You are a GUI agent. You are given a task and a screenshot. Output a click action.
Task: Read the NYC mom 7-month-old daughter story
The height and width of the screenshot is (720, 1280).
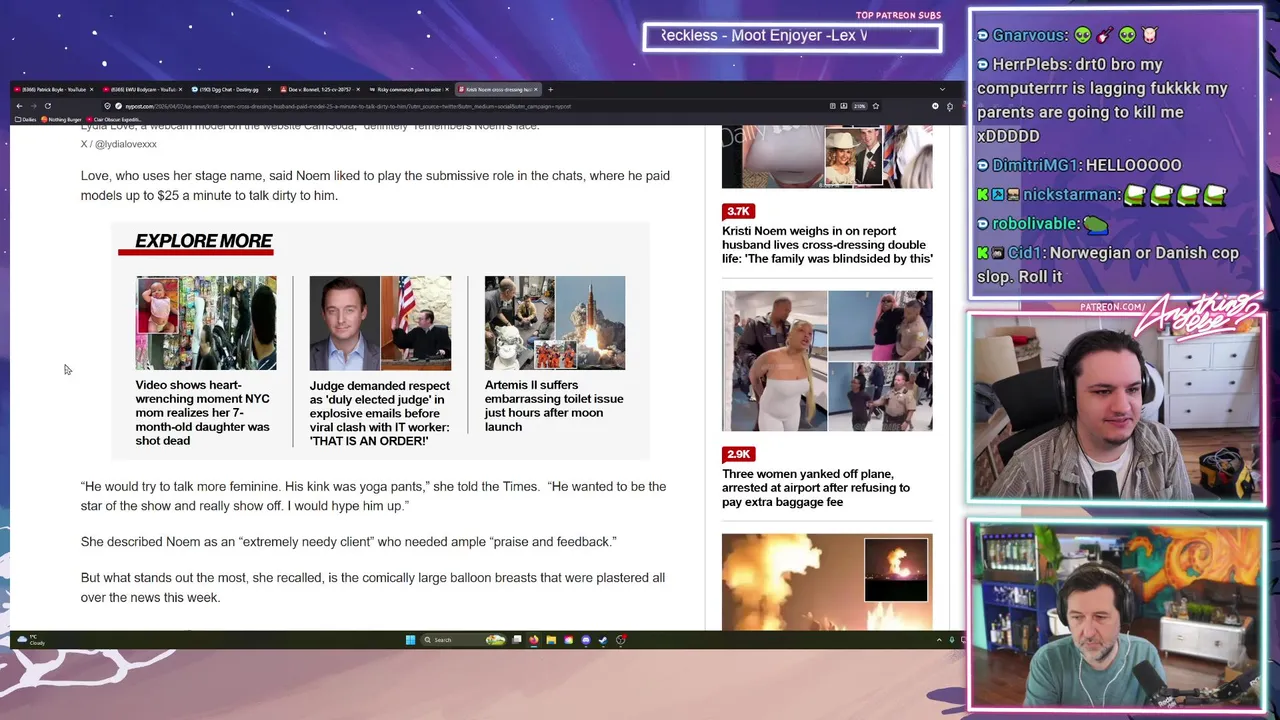(203, 412)
